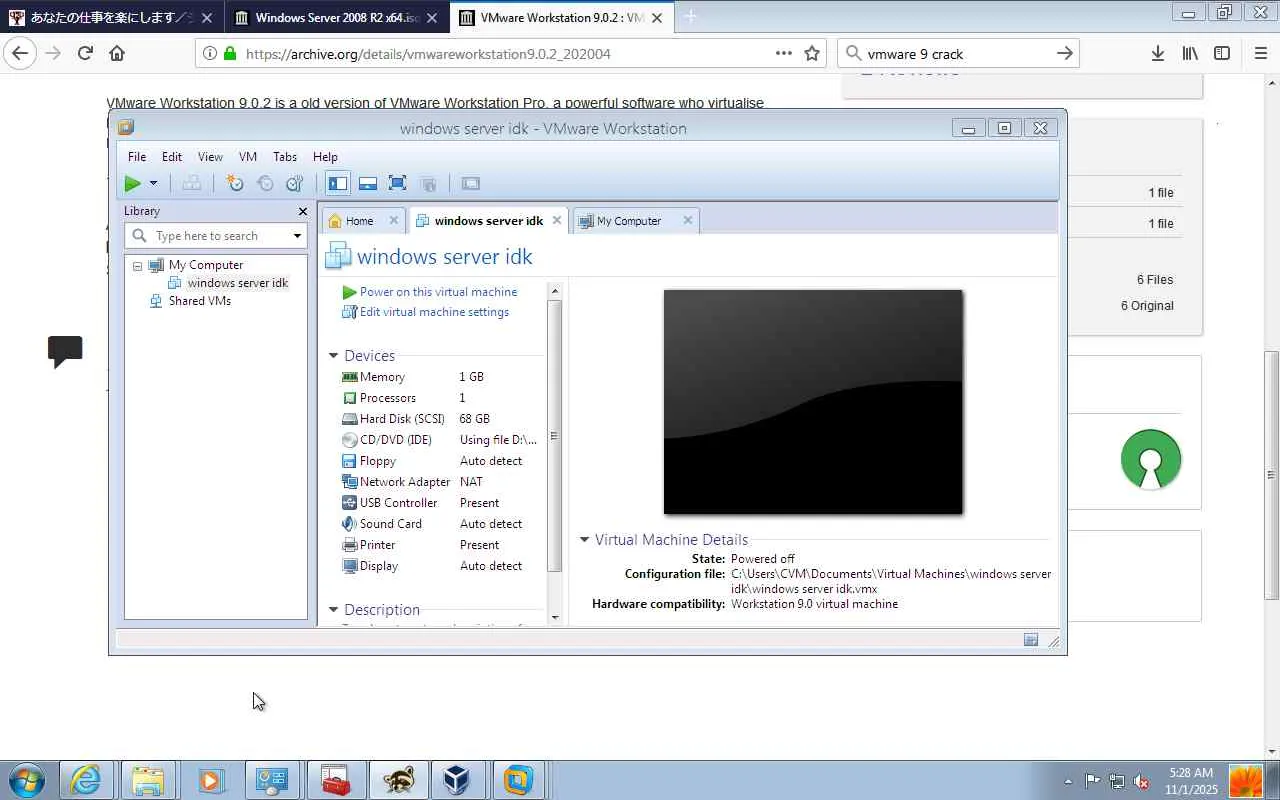Select the Display device
1280x800 pixels.
440,566
